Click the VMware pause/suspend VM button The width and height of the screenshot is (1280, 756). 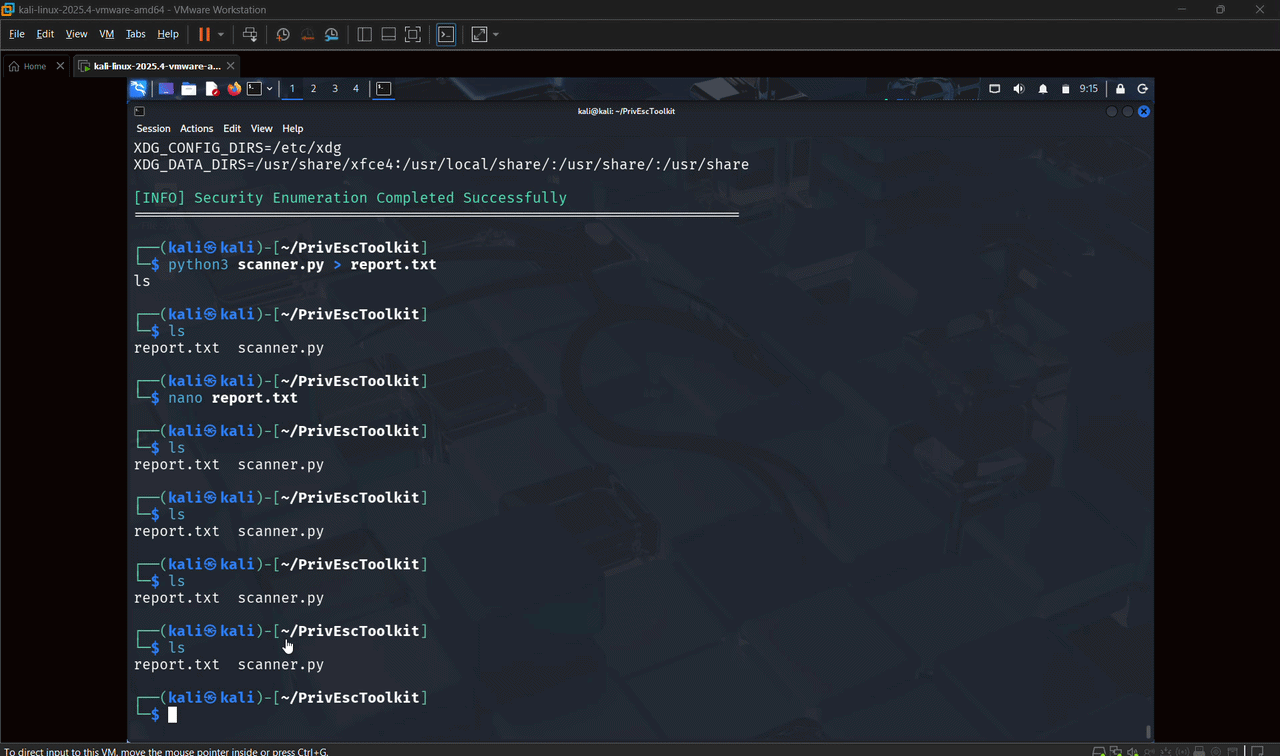[204, 34]
